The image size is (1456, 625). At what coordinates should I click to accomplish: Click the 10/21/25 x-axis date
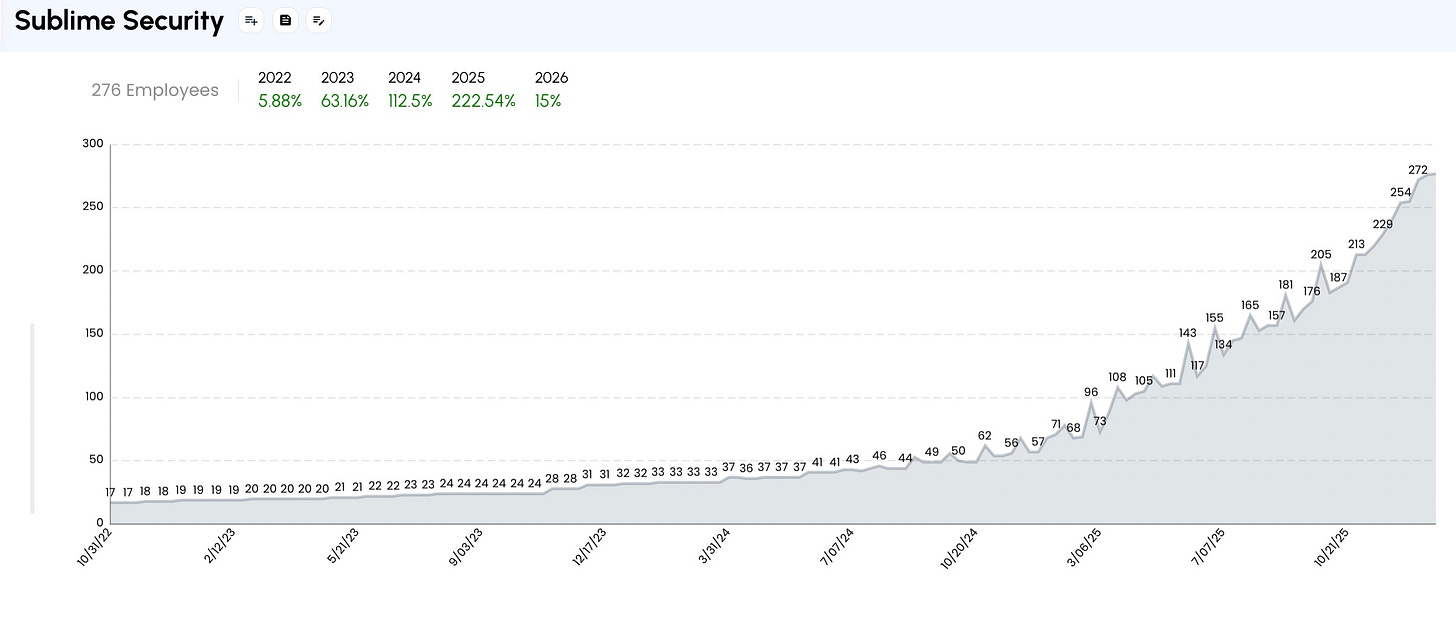click(x=1332, y=548)
